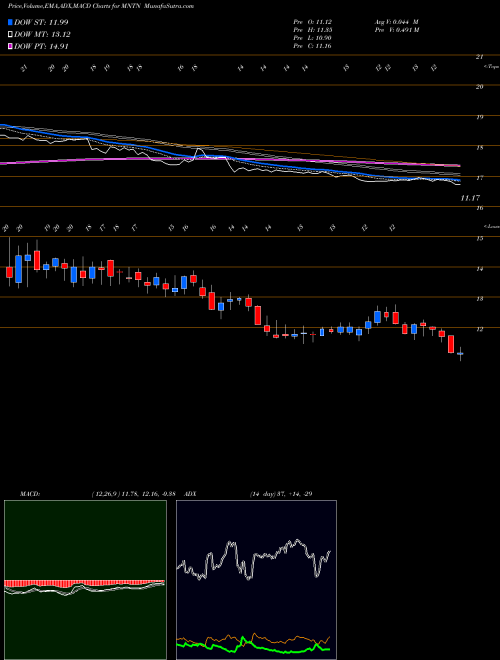Click the magenta DOW PT legend swatch
The image size is (500, 660).
[11, 47]
